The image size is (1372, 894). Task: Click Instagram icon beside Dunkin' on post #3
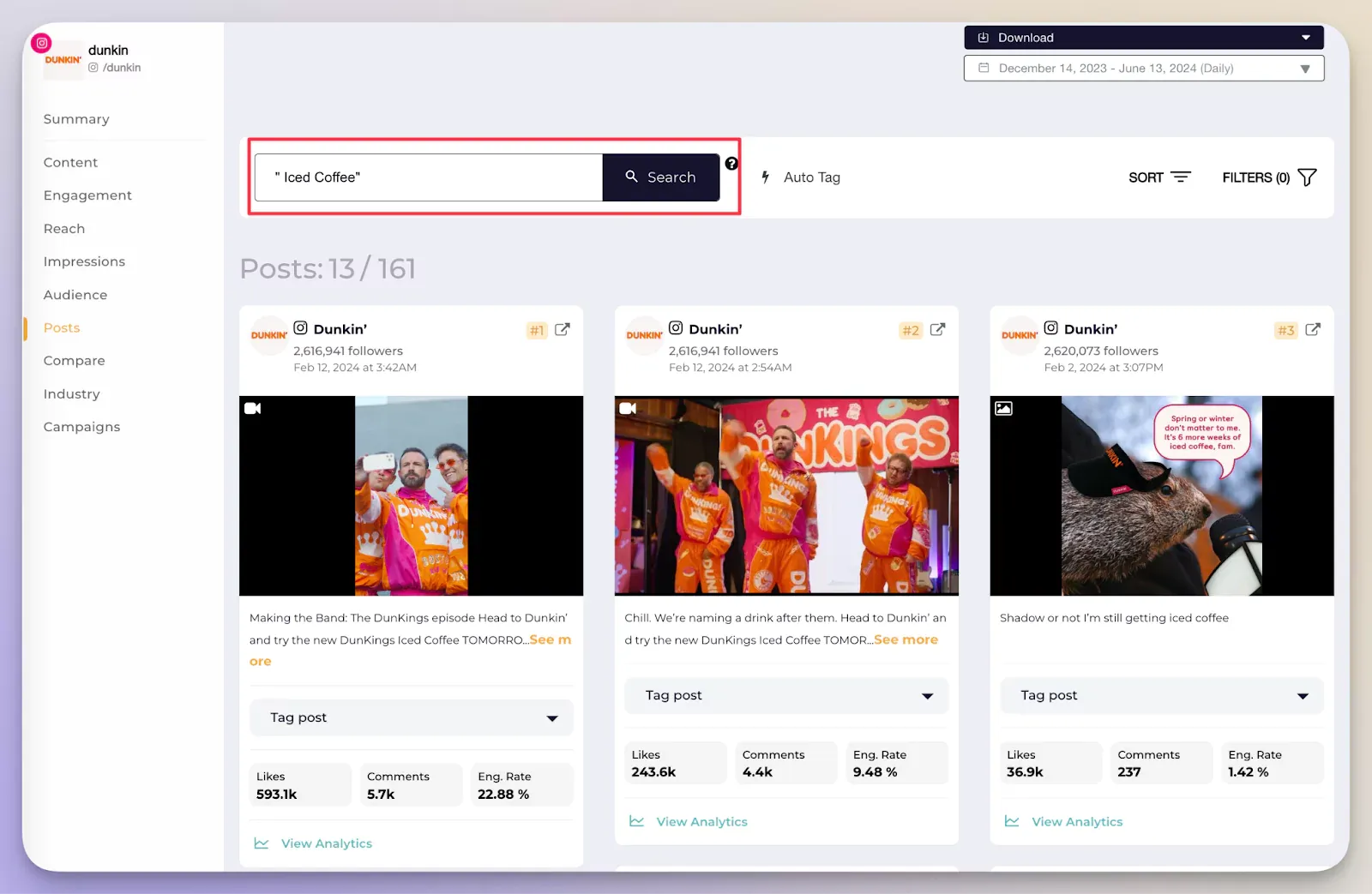pos(1050,327)
